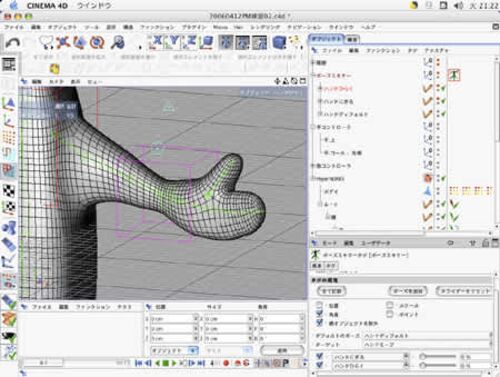Click the 適用 (apply) button
This screenshot has width=500, height=377.
(282, 351)
